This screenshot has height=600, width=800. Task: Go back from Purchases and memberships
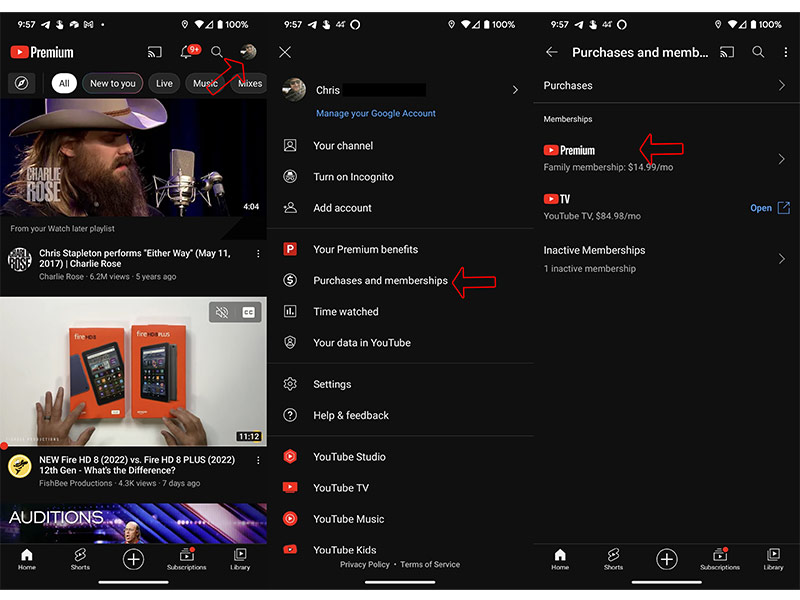[x=552, y=52]
